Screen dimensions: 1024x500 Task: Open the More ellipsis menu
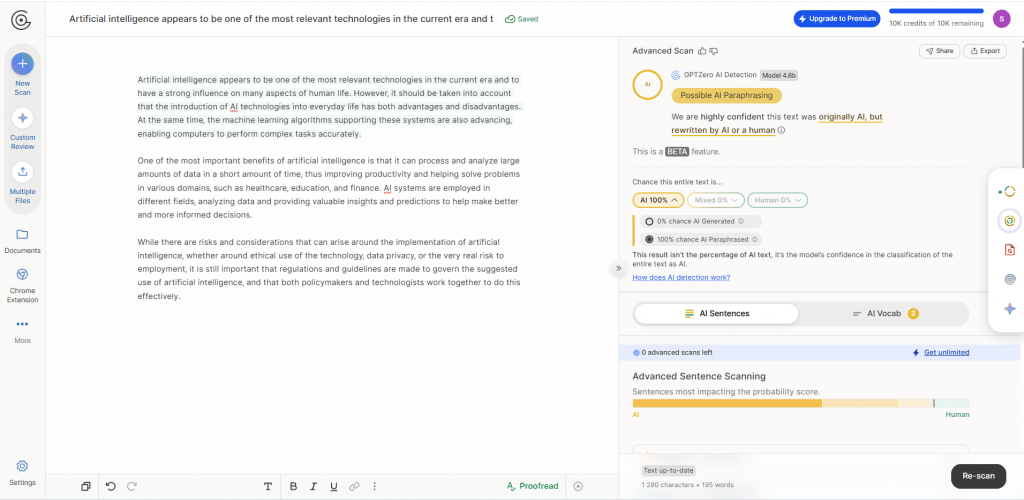tap(22, 324)
